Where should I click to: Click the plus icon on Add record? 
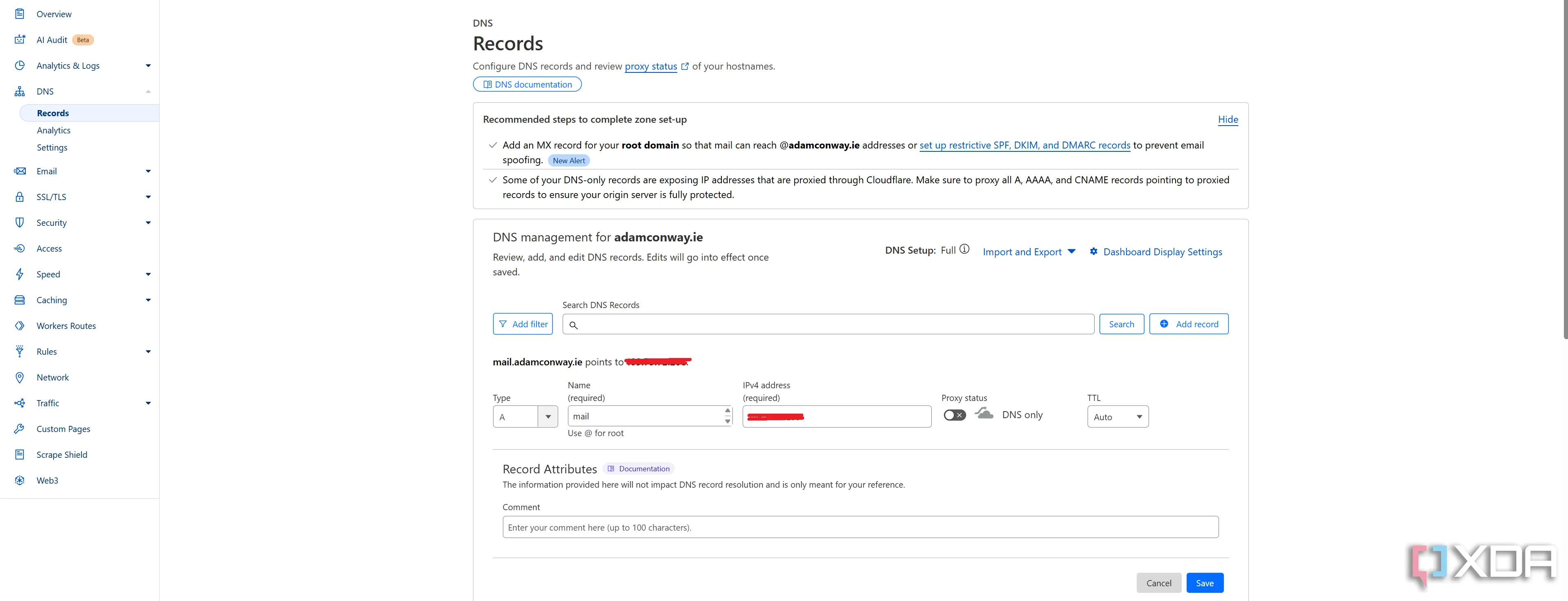[1164, 324]
